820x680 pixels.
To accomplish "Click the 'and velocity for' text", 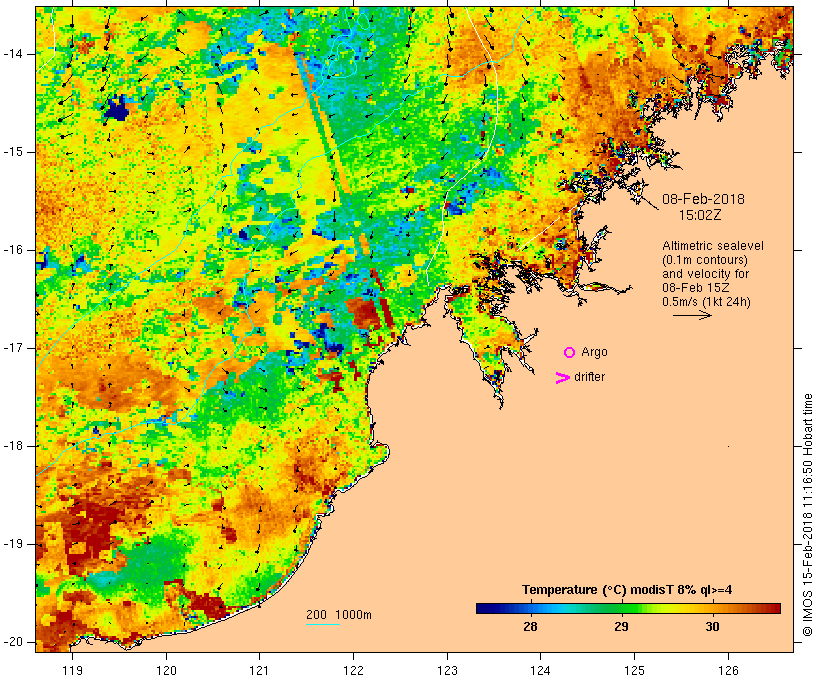I will click(x=705, y=274).
